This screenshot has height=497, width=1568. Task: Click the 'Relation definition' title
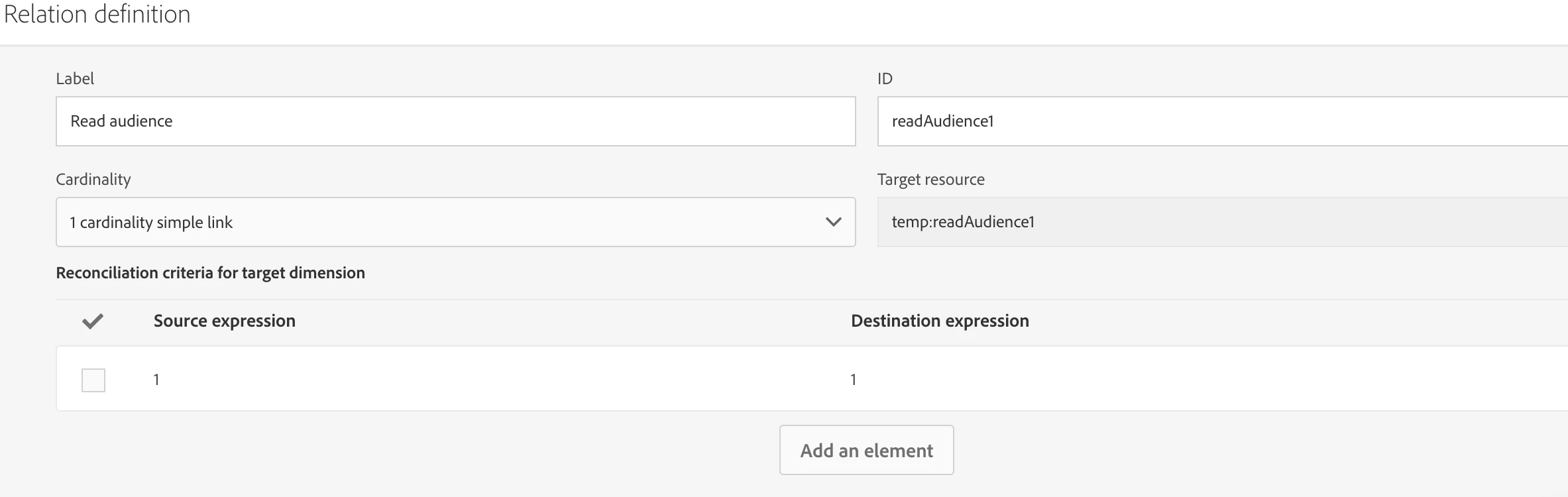97,15
